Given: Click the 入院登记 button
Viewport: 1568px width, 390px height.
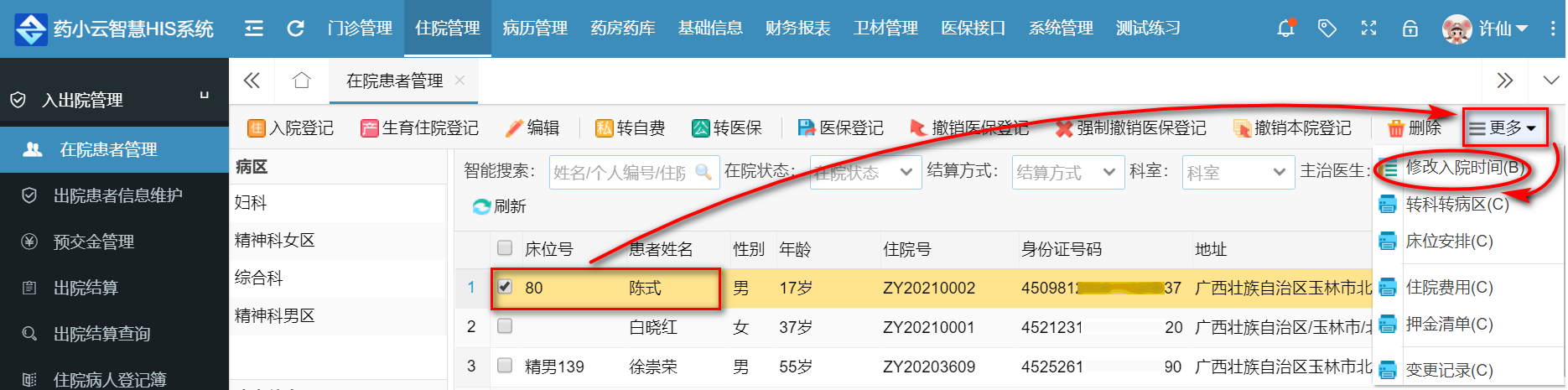Looking at the screenshot, I should pos(291,128).
